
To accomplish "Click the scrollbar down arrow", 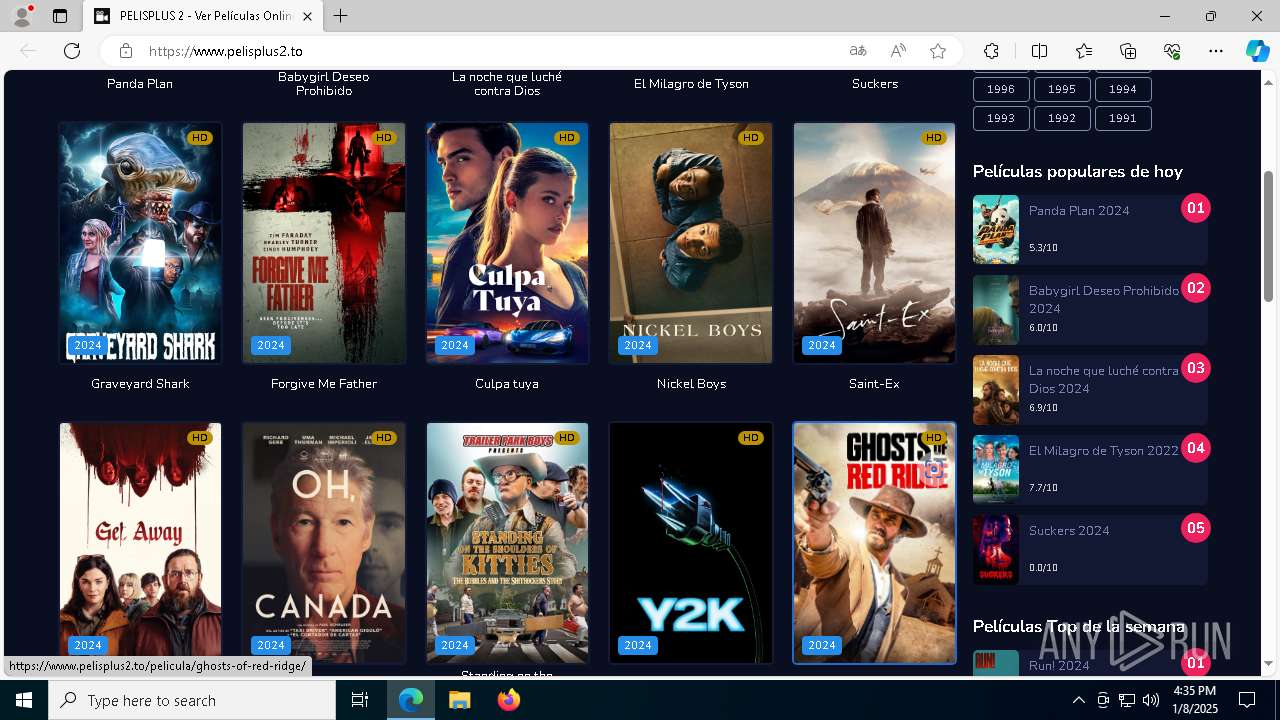I will (1269, 664).
